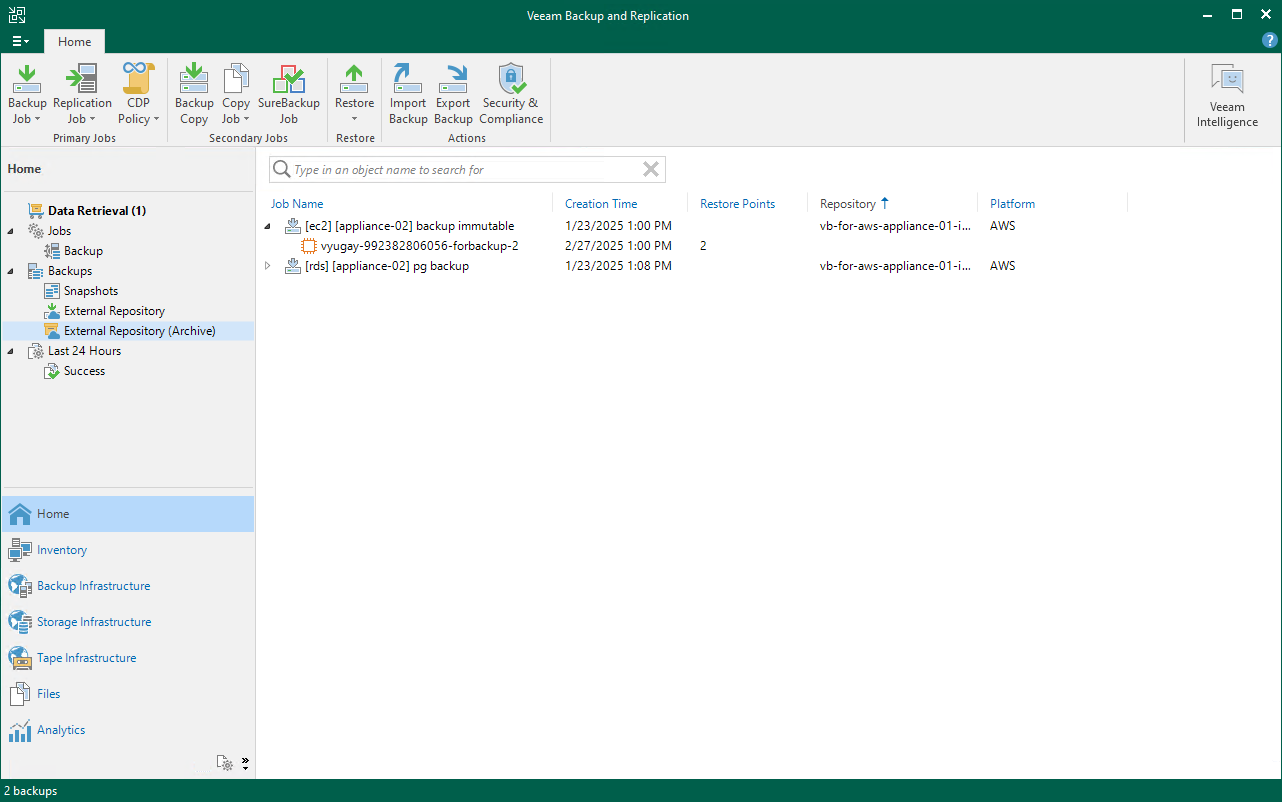Sort by Creation Time column

601,204
